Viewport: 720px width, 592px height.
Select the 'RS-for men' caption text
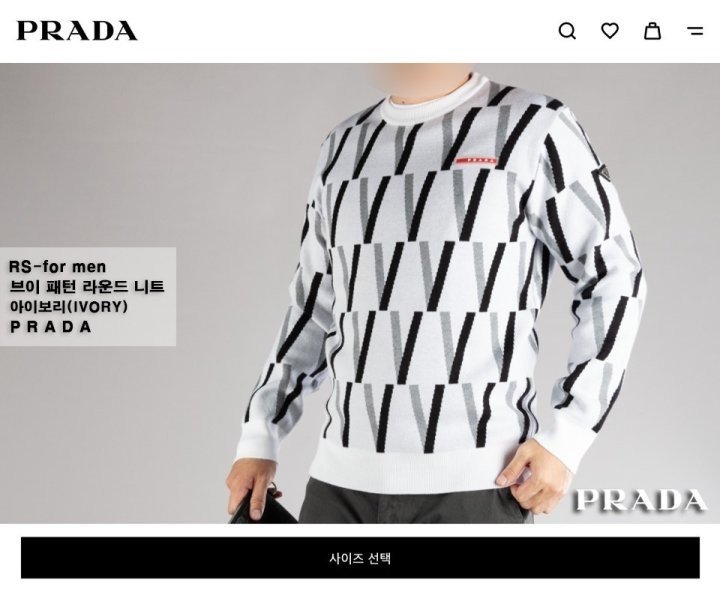[x=57, y=266]
